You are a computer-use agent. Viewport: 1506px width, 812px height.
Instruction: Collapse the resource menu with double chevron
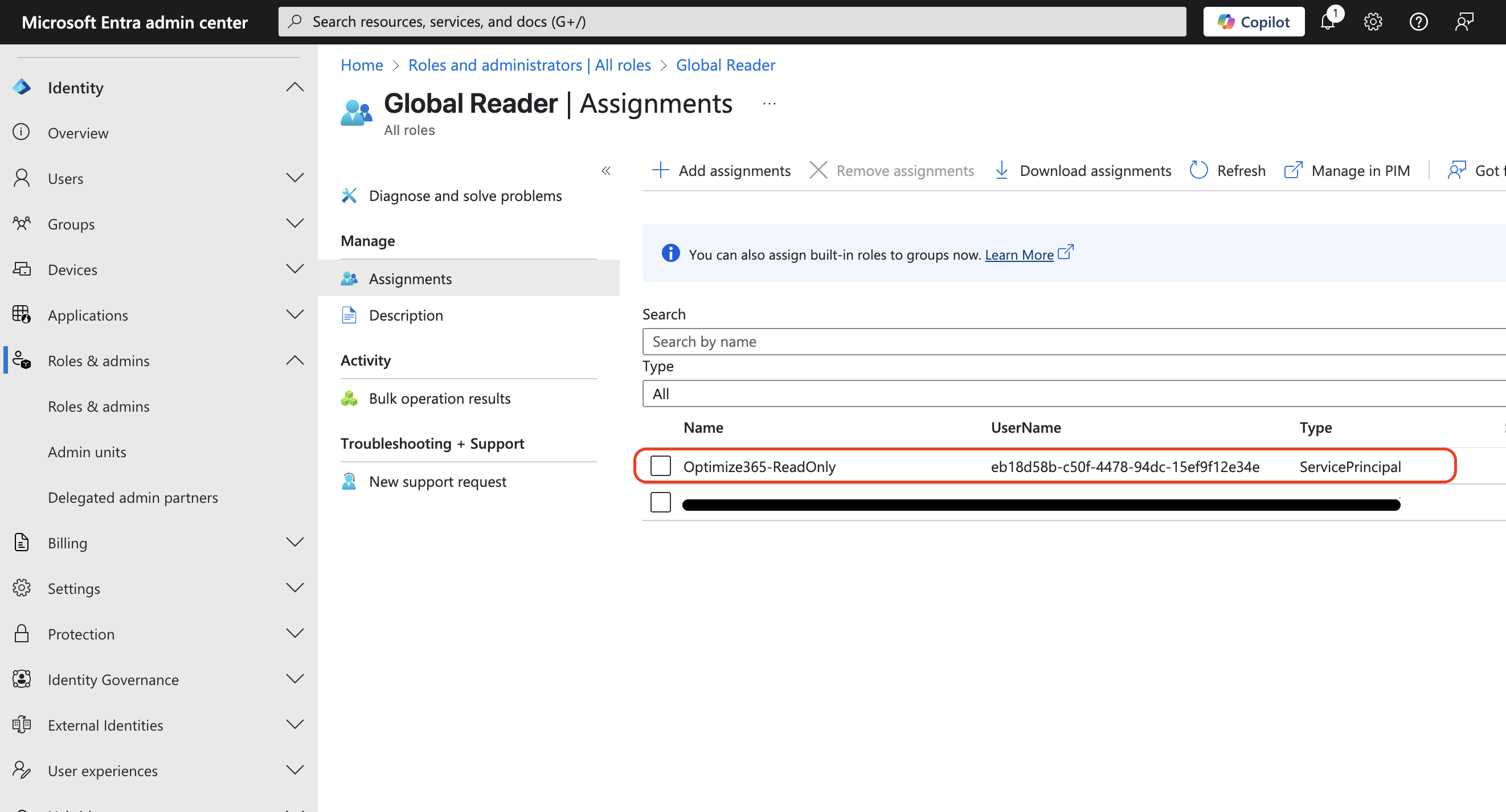606,171
